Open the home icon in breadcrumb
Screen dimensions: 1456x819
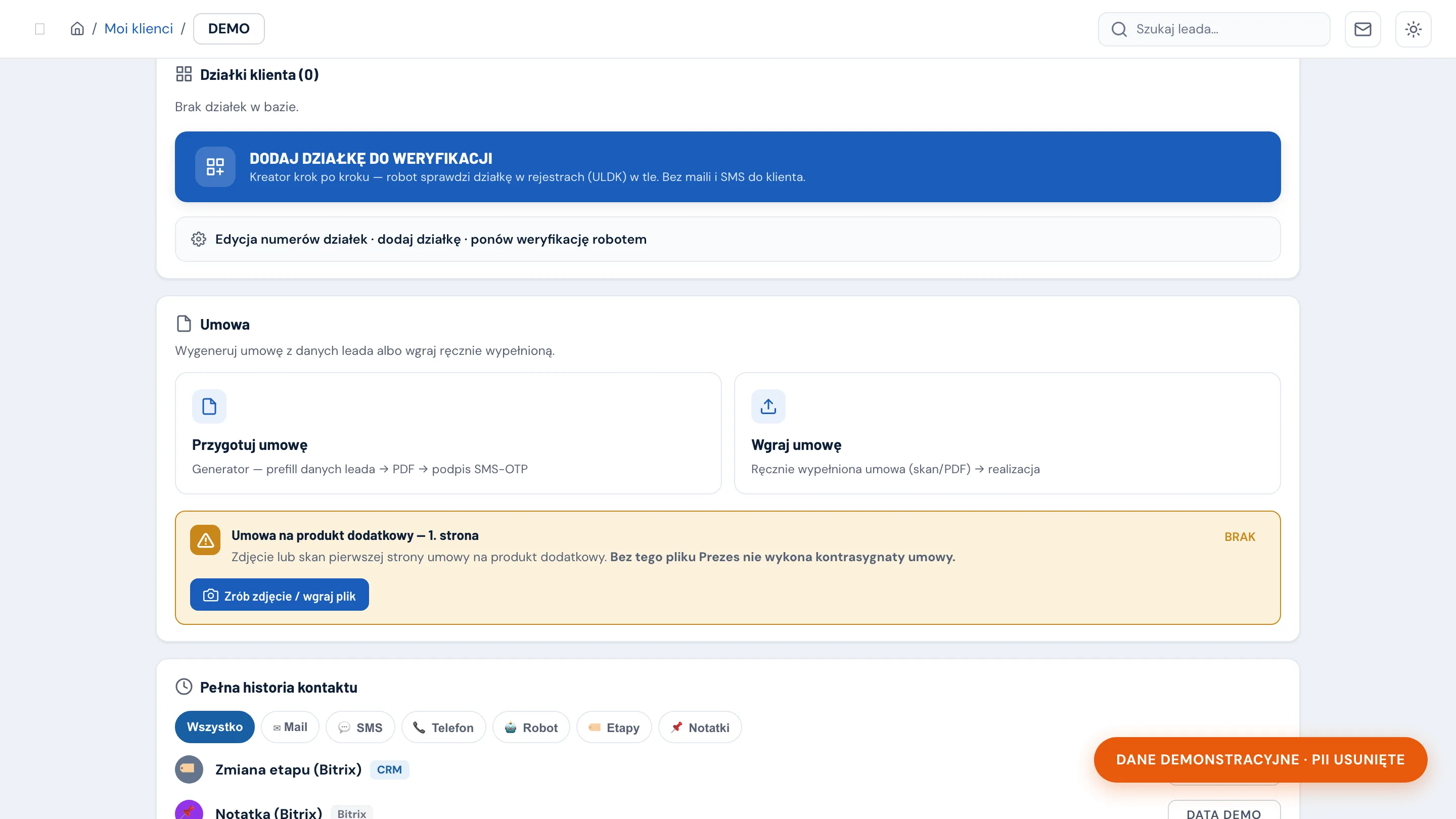coord(77,29)
